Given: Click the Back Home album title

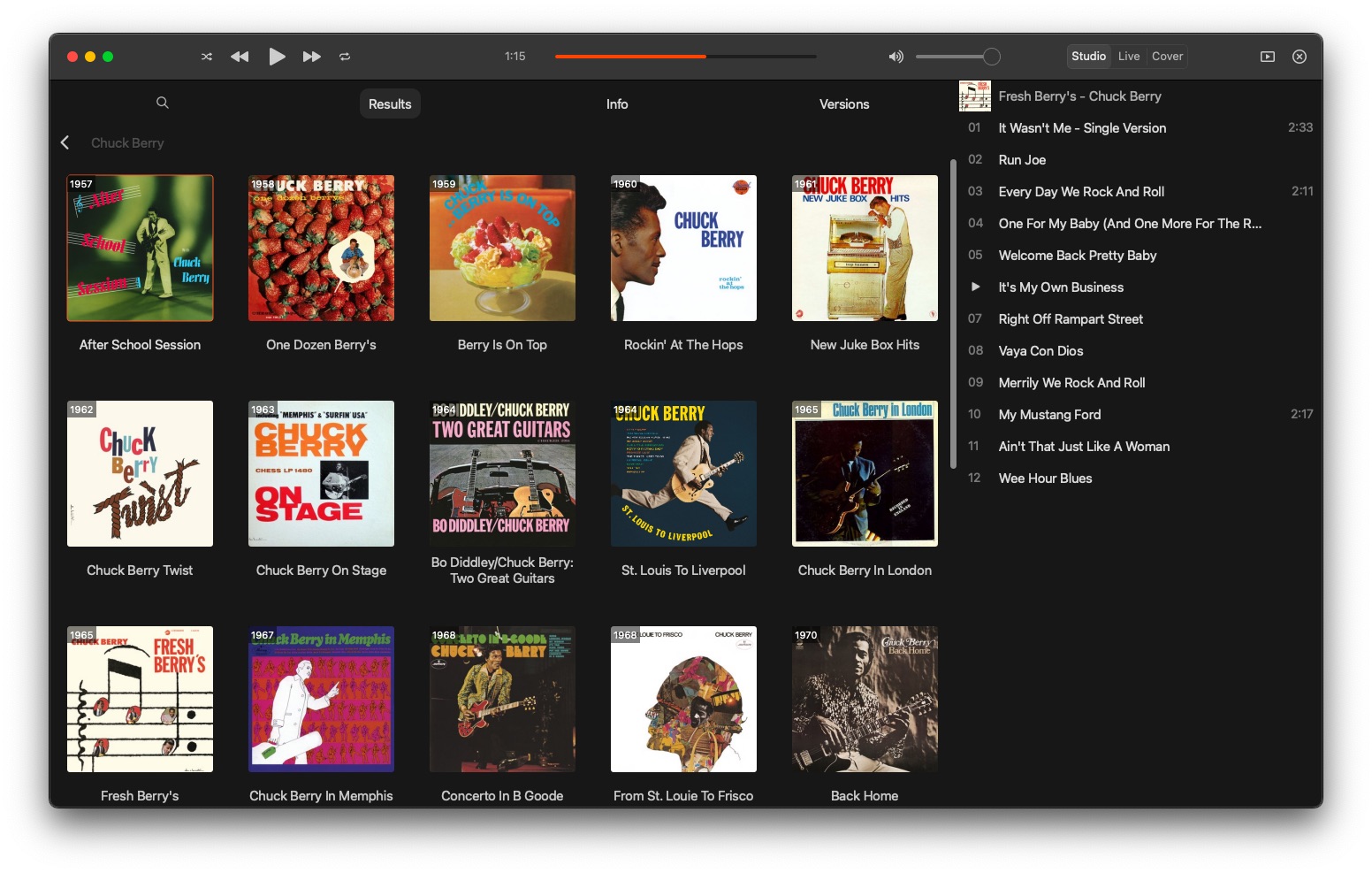Looking at the screenshot, I should pos(865,796).
